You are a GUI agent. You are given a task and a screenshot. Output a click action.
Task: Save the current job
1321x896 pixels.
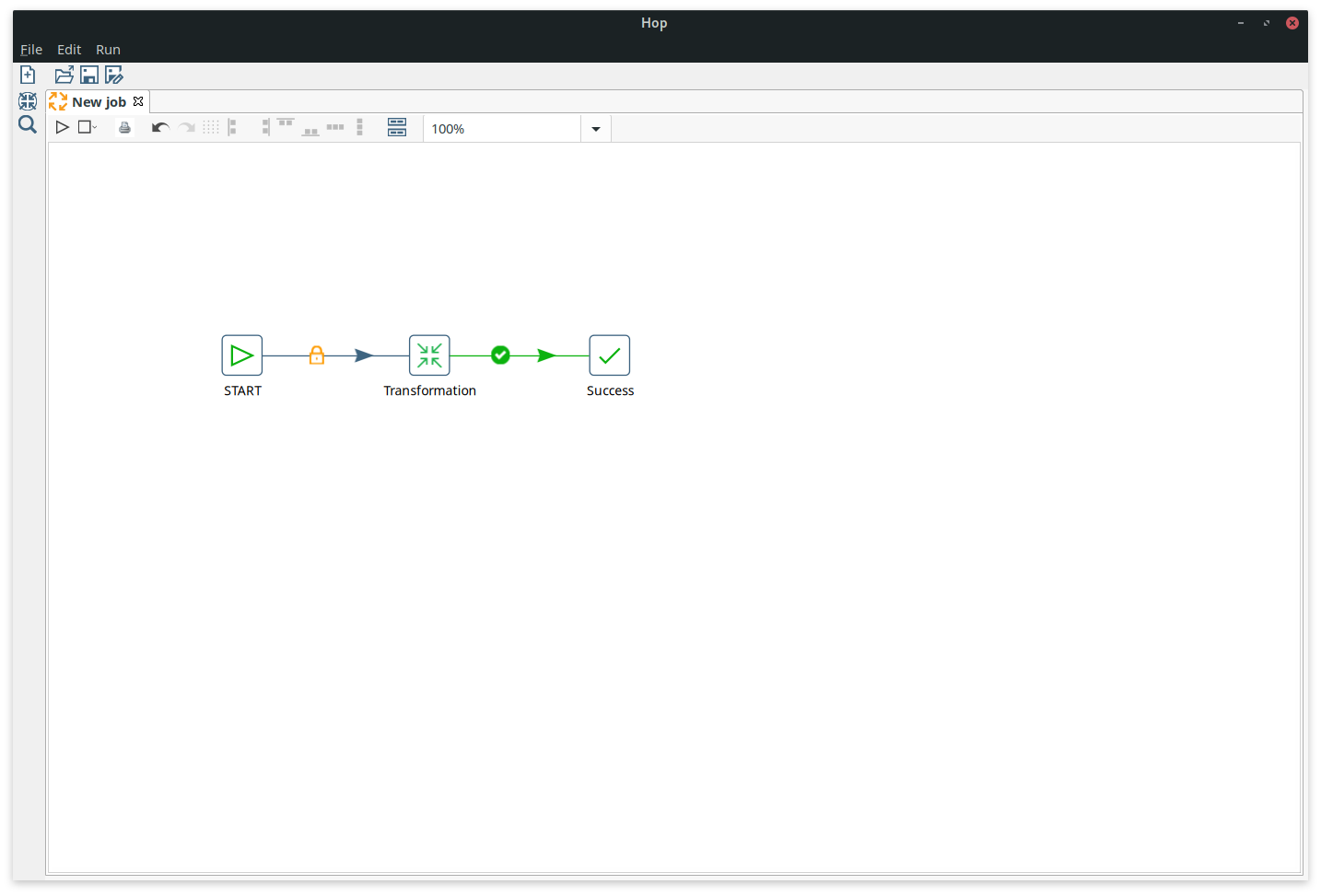click(x=88, y=74)
